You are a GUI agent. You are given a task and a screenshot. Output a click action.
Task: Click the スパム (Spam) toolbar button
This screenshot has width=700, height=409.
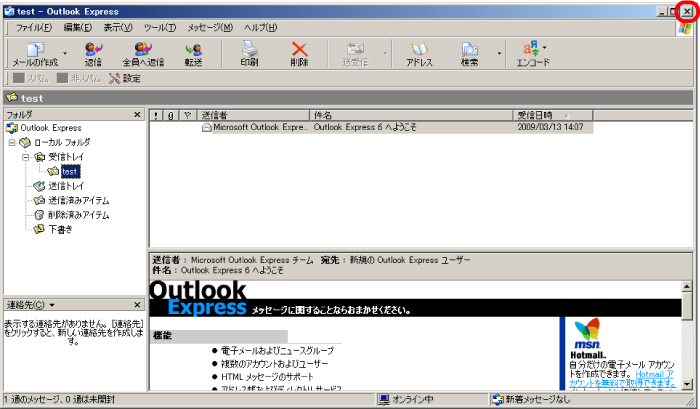31,78
